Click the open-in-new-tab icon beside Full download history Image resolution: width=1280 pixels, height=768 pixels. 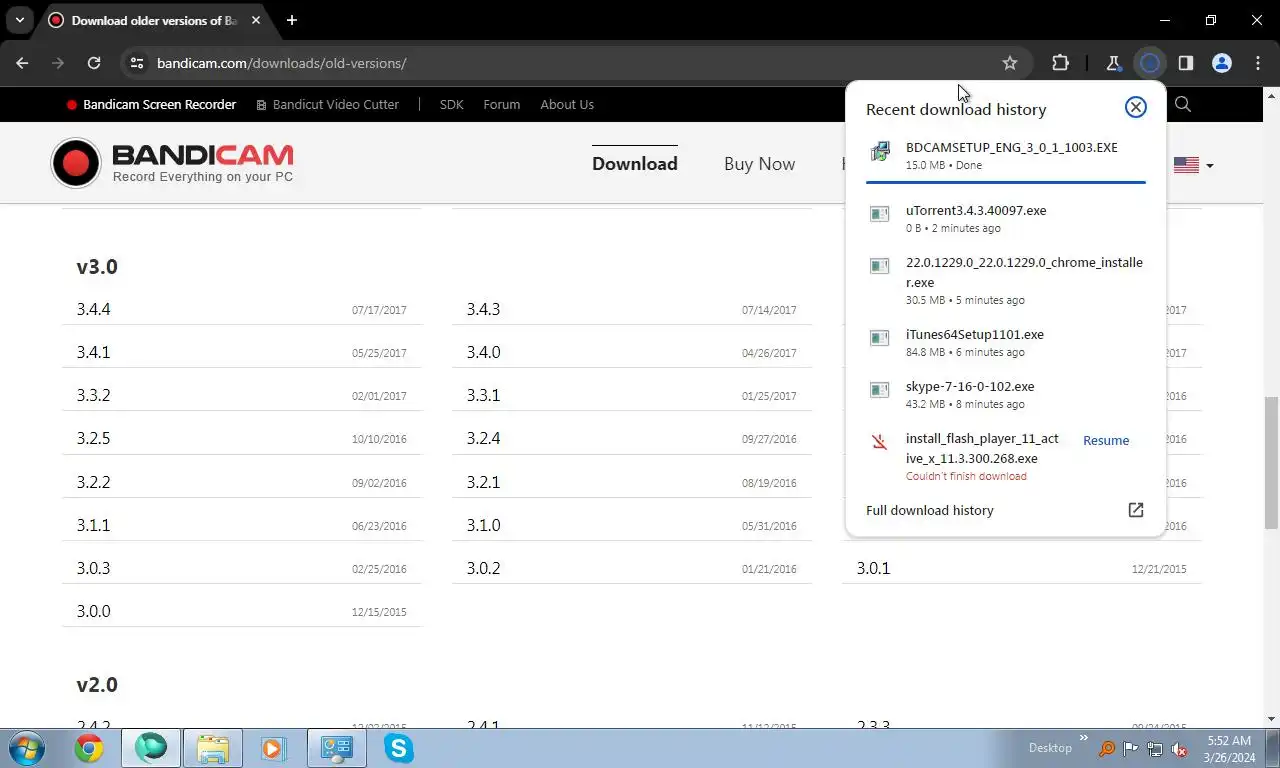coord(1135,510)
